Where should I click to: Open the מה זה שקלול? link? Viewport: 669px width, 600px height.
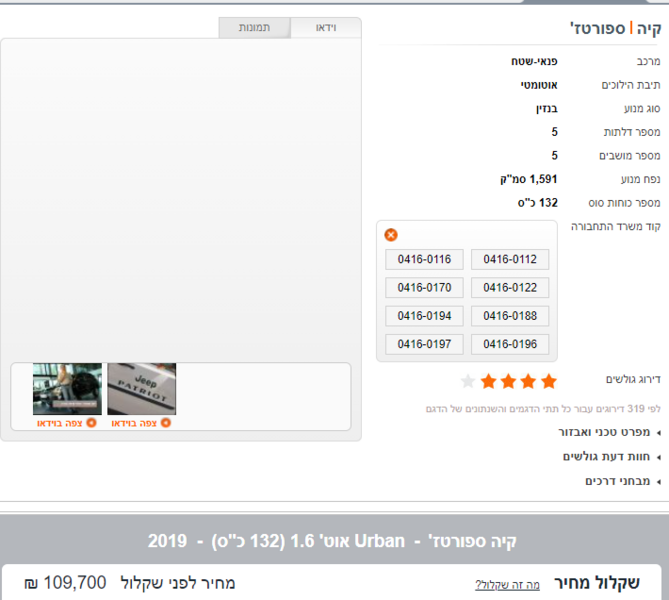(x=507, y=585)
